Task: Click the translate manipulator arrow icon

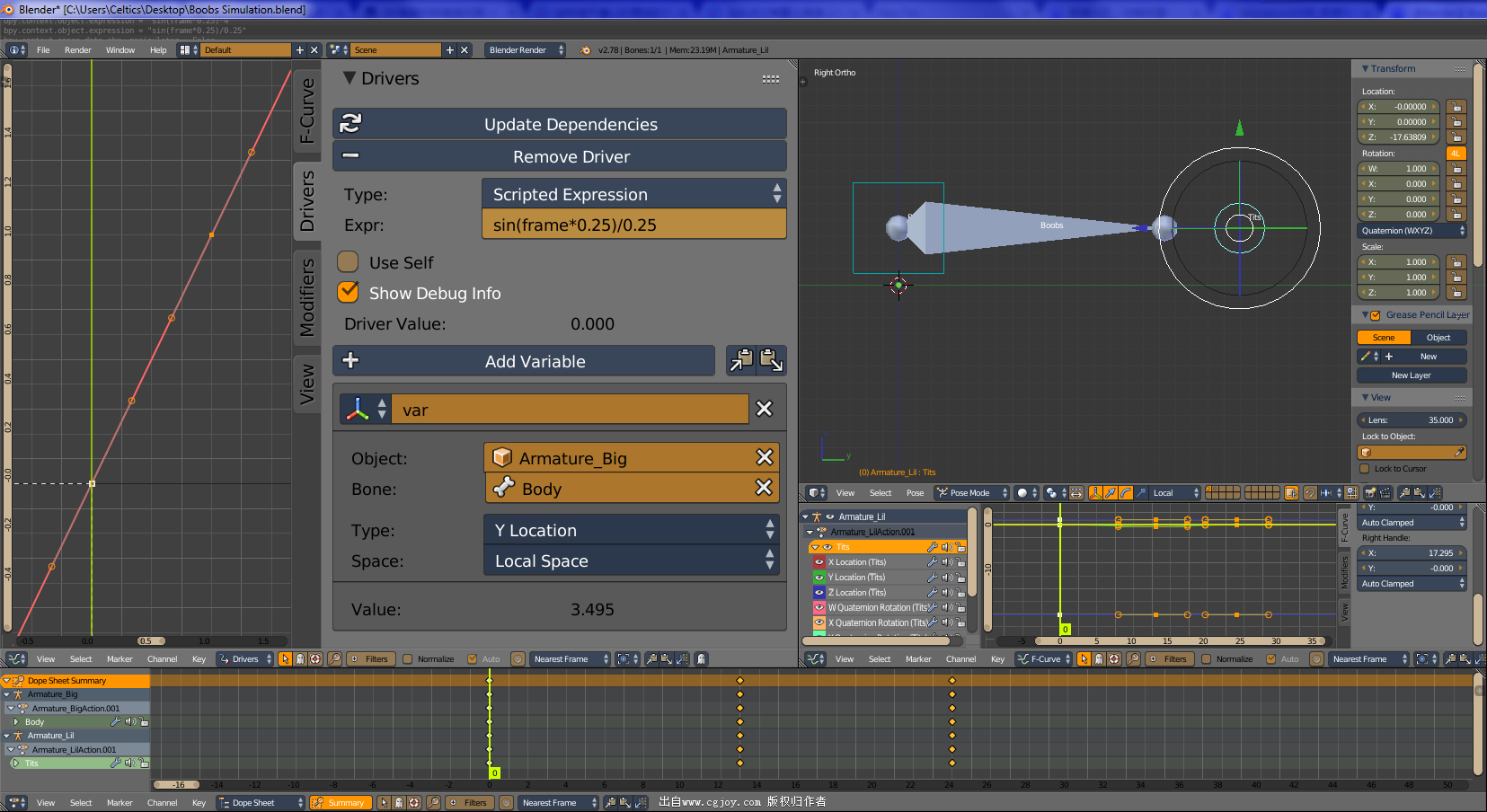Action: pos(1111,492)
